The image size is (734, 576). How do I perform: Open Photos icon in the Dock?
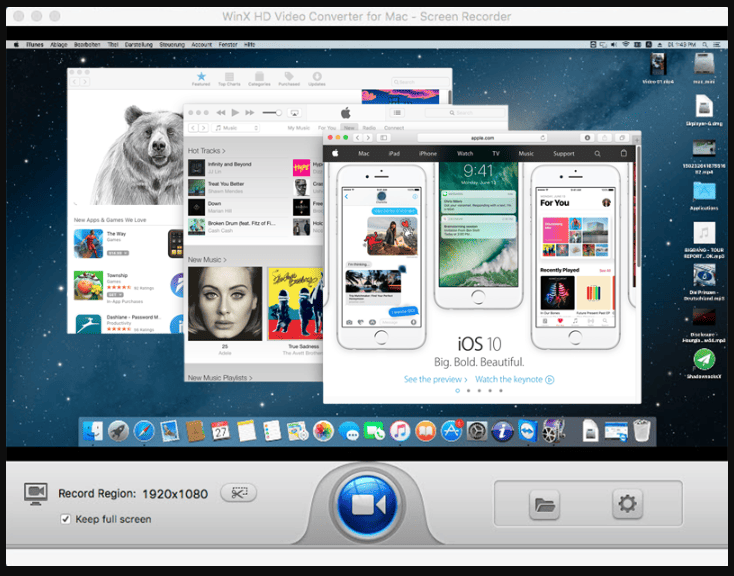(x=323, y=431)
